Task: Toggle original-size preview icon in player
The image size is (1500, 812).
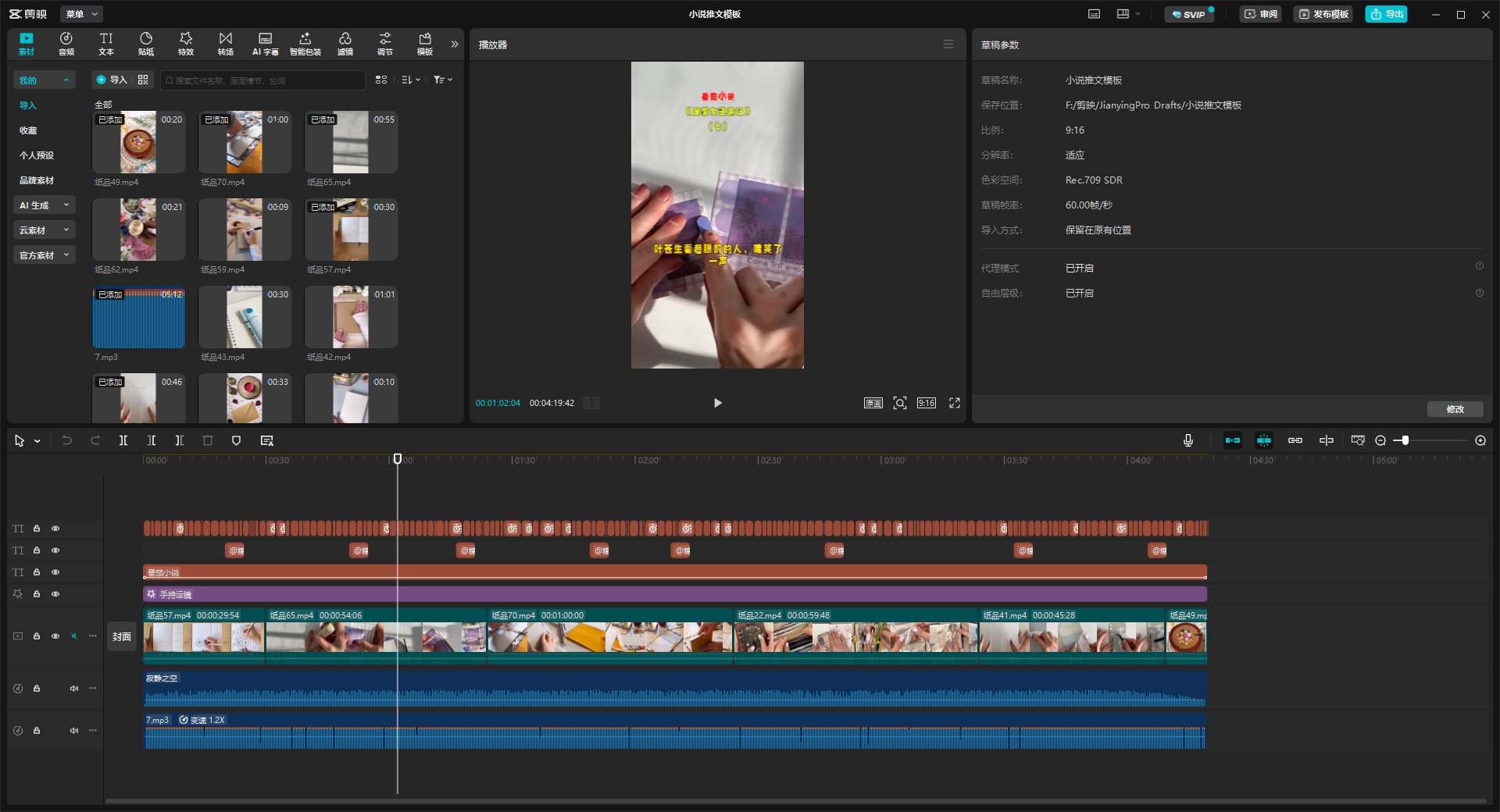Action: pos(873,403)
